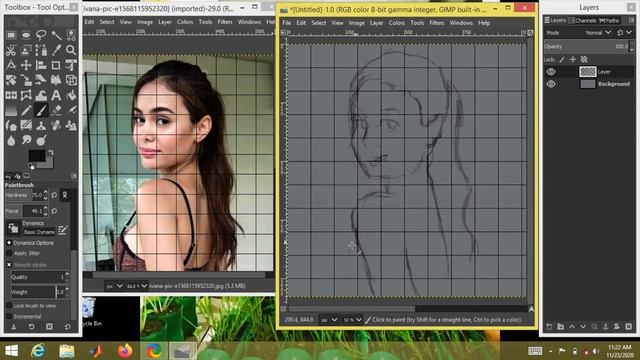
Task: Reset the Hardness value to default
Action: pyautogui.click(x=54, y=196)
